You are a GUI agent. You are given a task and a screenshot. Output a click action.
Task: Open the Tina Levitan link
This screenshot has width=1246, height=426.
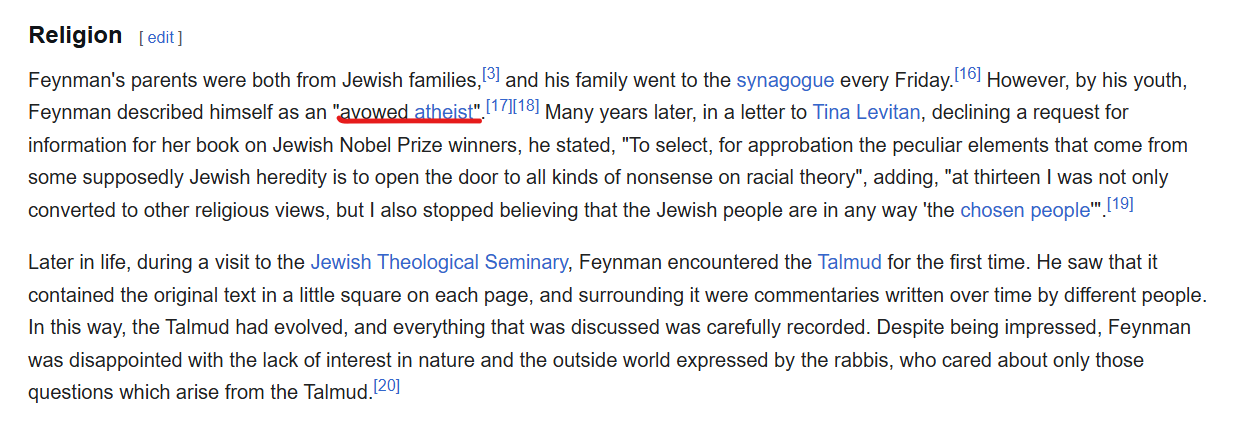[x=866, y=112]
